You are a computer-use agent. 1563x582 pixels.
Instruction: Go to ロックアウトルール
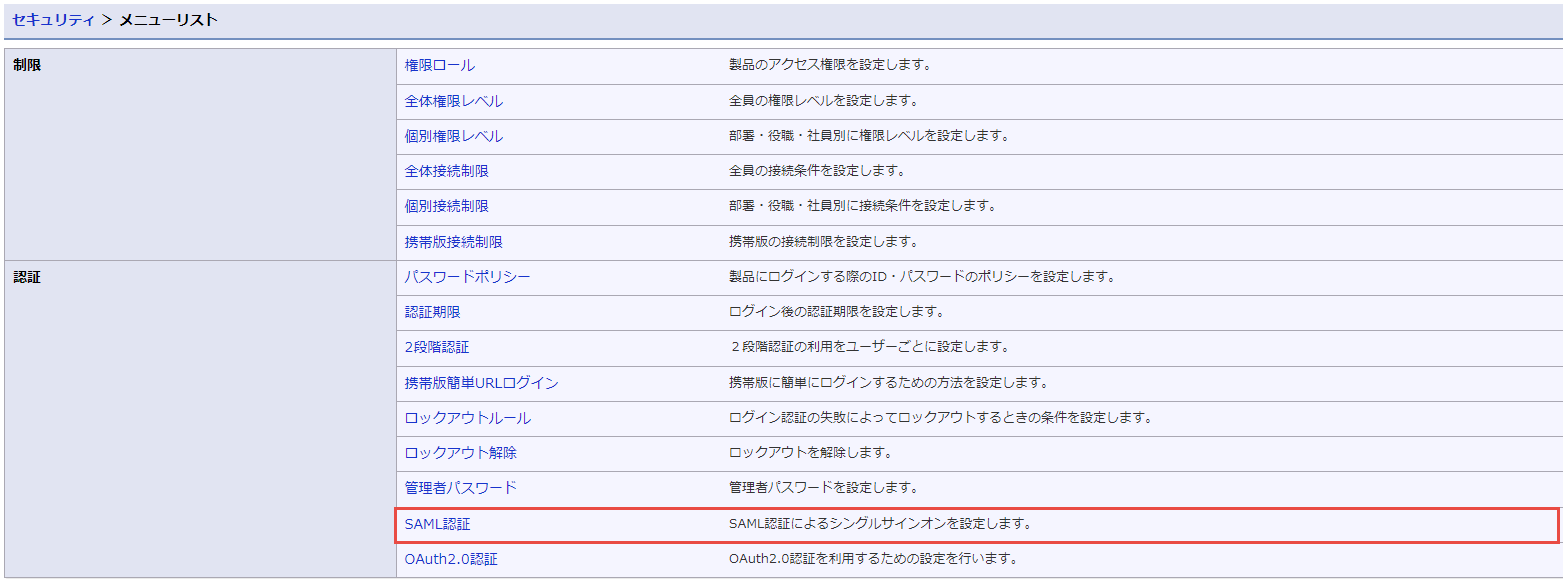(x=467, y=418)
